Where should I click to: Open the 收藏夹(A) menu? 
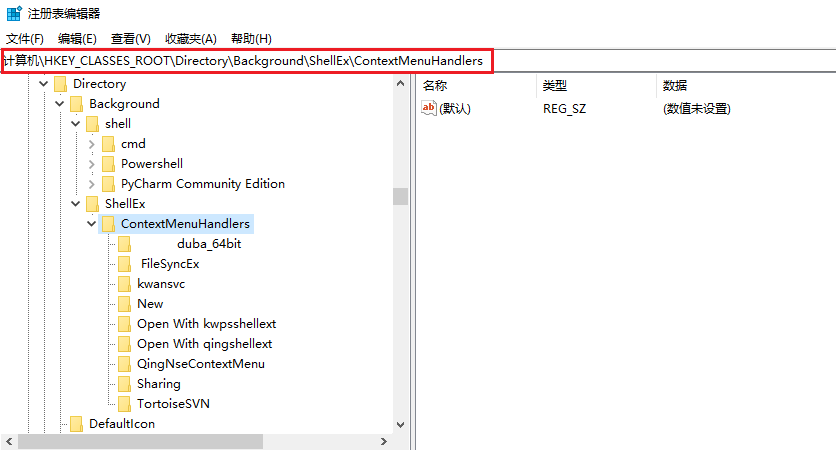(x=190, y=38)
